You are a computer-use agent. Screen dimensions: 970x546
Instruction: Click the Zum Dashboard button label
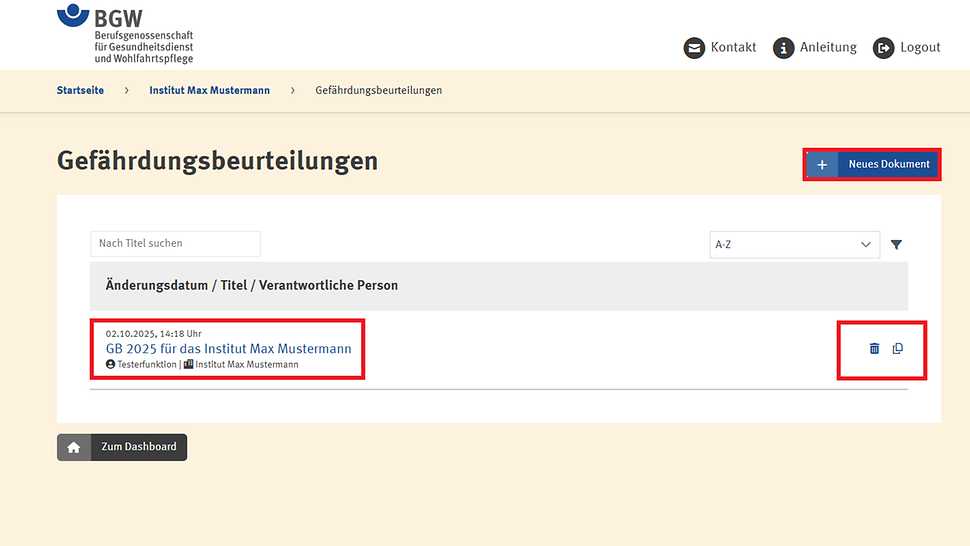click(x=138, y=447)
